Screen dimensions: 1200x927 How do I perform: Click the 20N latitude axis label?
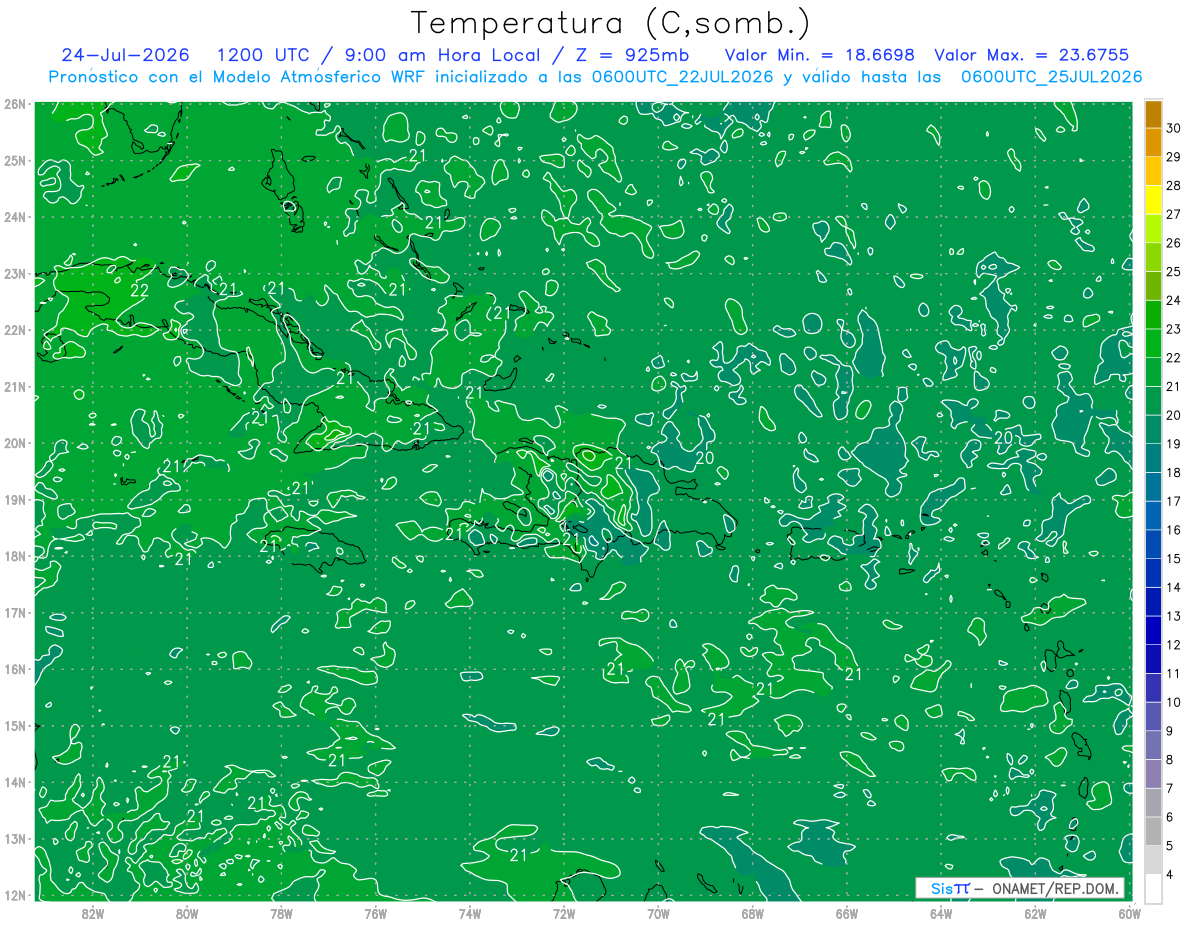point(14,443)
